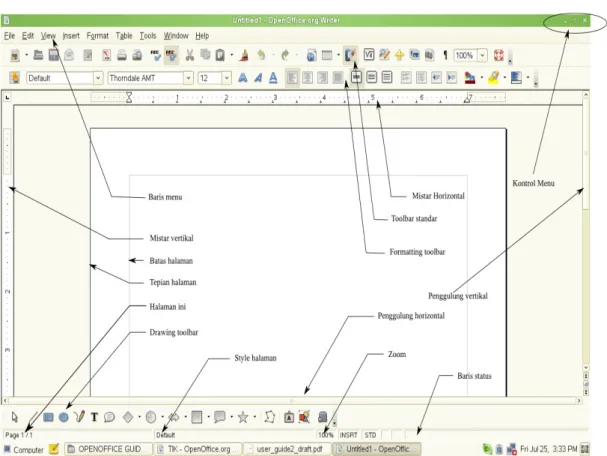Click the Help lifesaver icon
Image resolution: width=607 pixels, height=456 pixels.
click(499, 55)
